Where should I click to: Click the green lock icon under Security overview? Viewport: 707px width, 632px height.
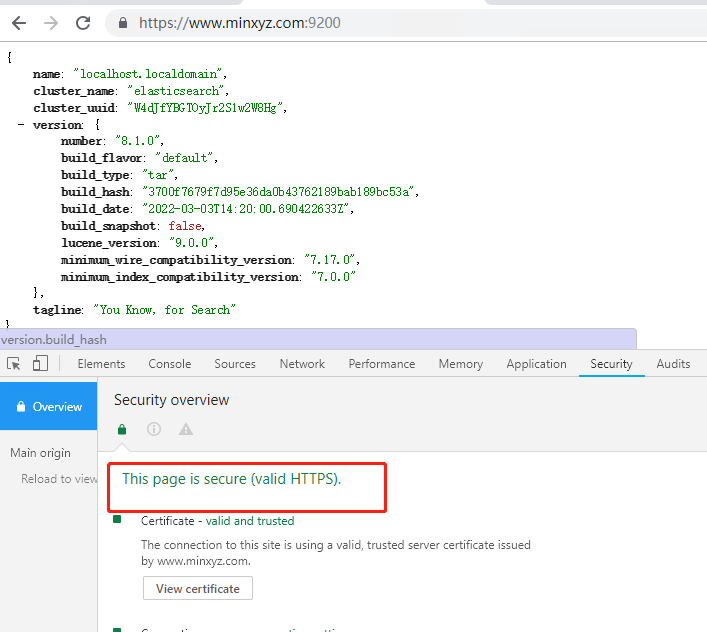[x=122, y=429]
